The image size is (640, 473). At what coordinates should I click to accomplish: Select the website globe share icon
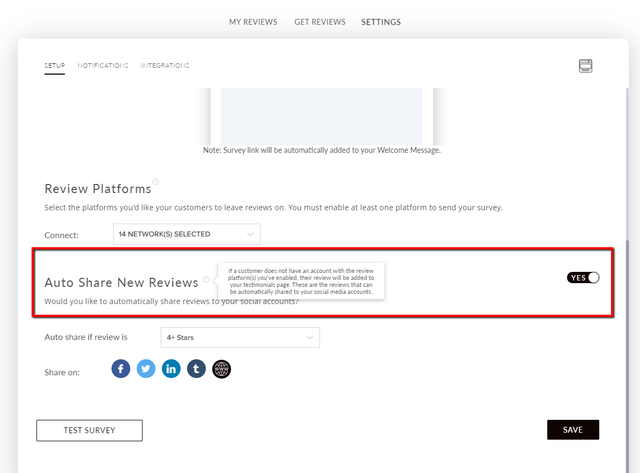click(222, 369)
